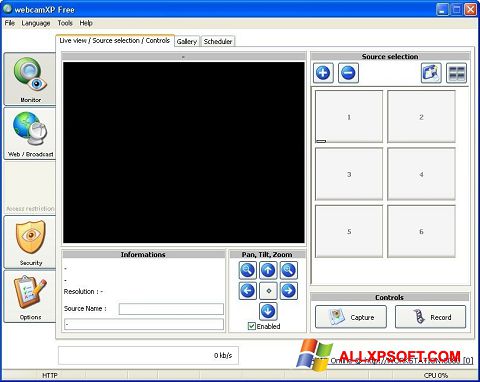
Task: Switch to the Scheduler tab
Action: (x=218, y=41)
